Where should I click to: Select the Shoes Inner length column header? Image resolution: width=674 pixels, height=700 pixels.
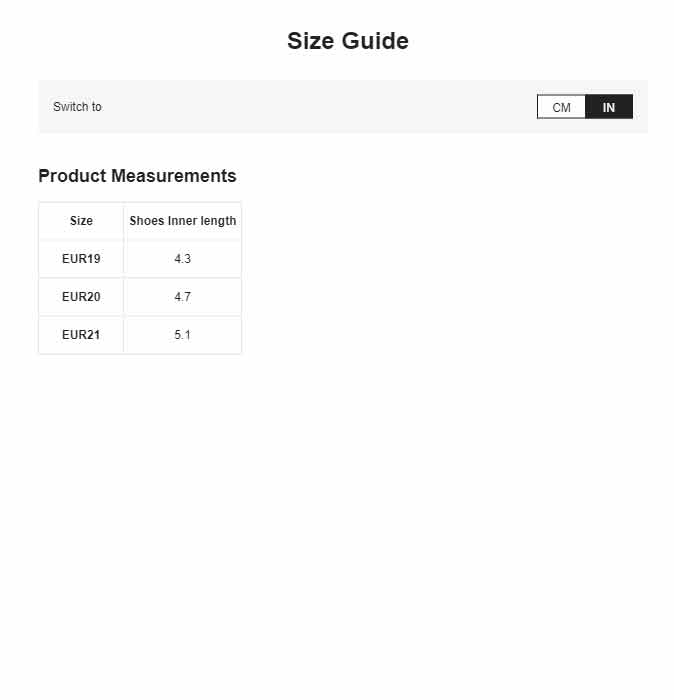pos(183,221)
